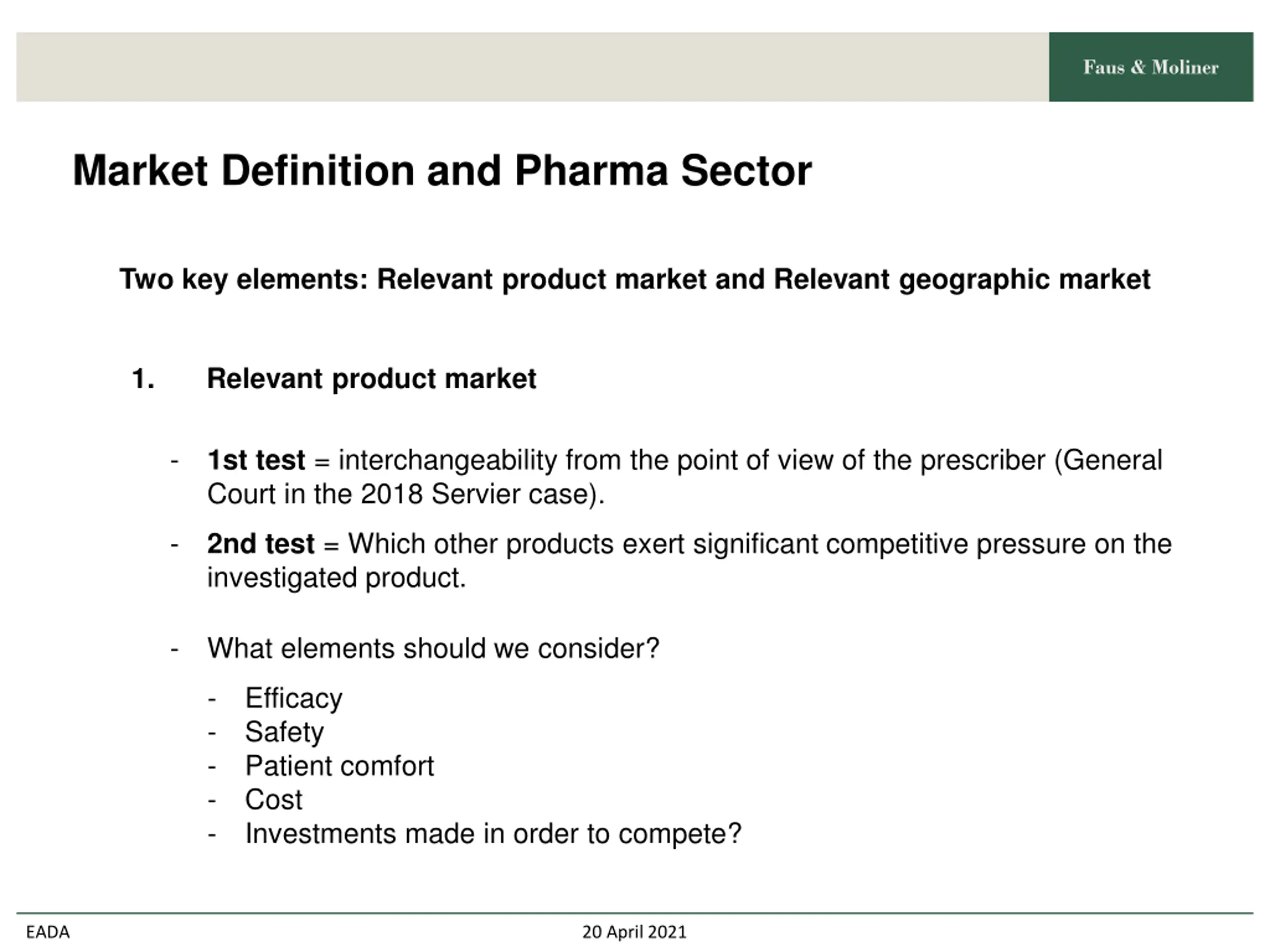Click the investigated product text line
Image resolution: width=1270 pixels, height=952 pixels.
(x=336, y=578)
